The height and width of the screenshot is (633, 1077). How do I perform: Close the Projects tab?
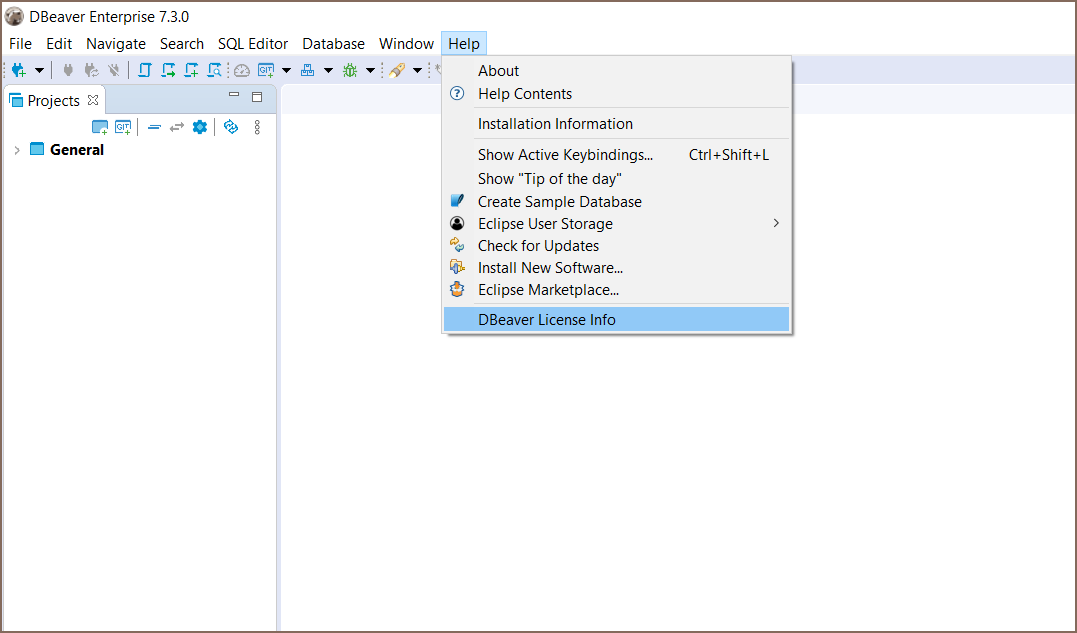pyautogui.click(x=93, y=100)
